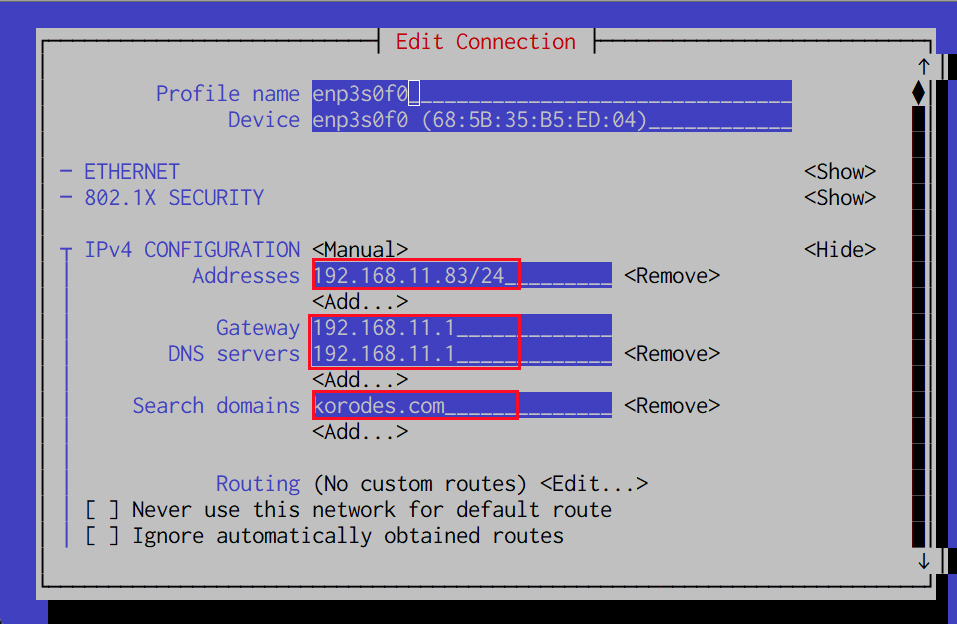Image resolution: width=957 pixels, height=624 pixels.
Task: Add a new DNS server
Action: (360, 380)
